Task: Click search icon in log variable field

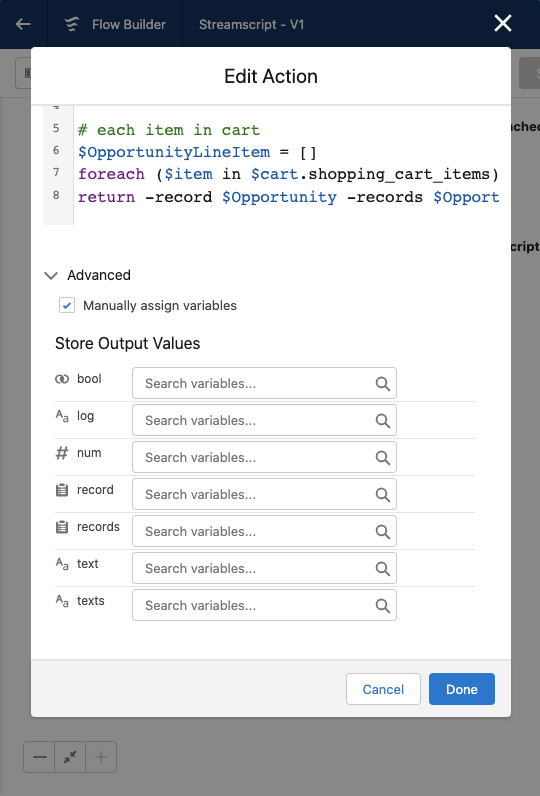Action: point(383,421)
